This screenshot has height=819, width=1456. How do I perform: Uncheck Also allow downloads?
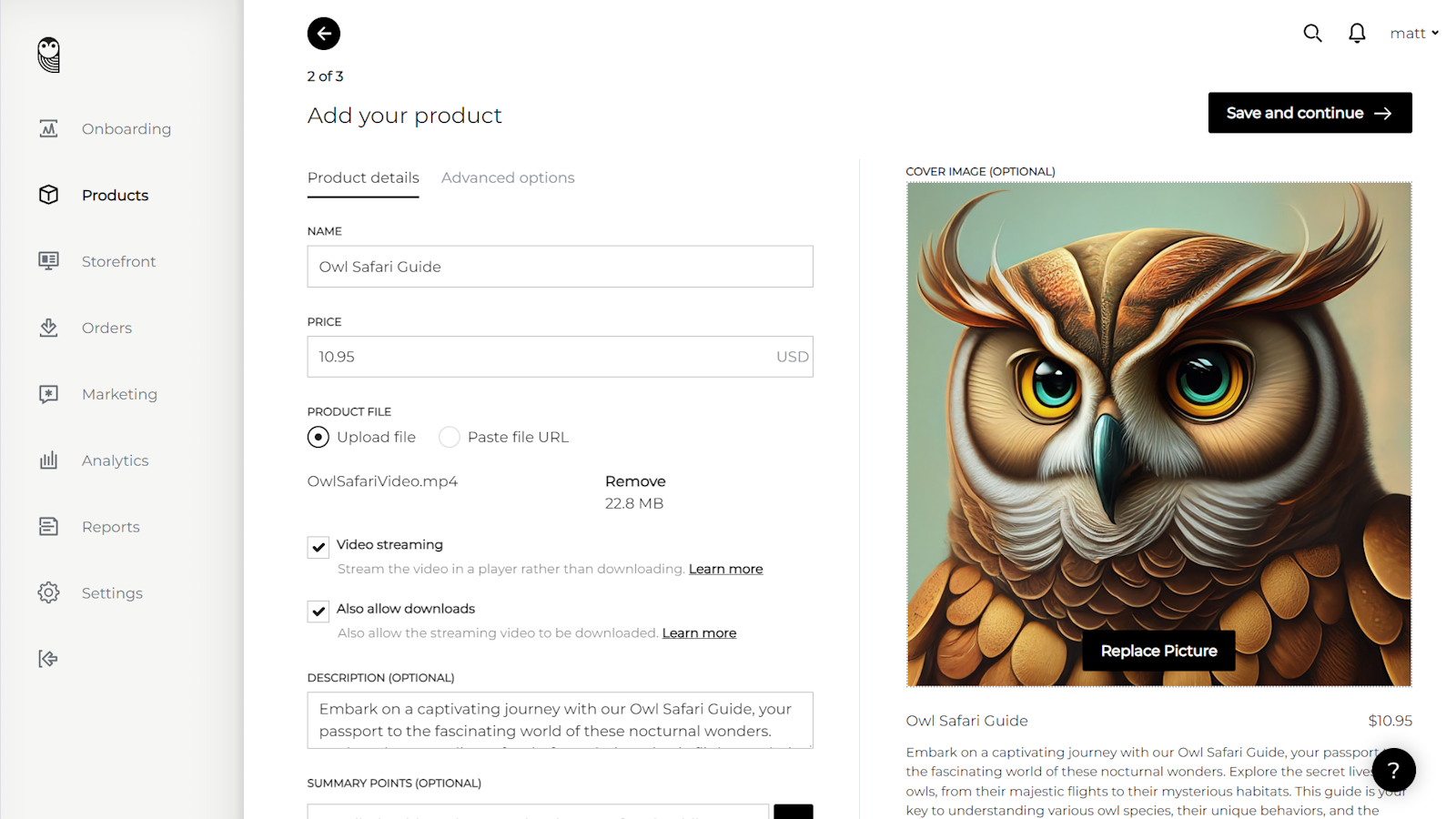[318, 611]
